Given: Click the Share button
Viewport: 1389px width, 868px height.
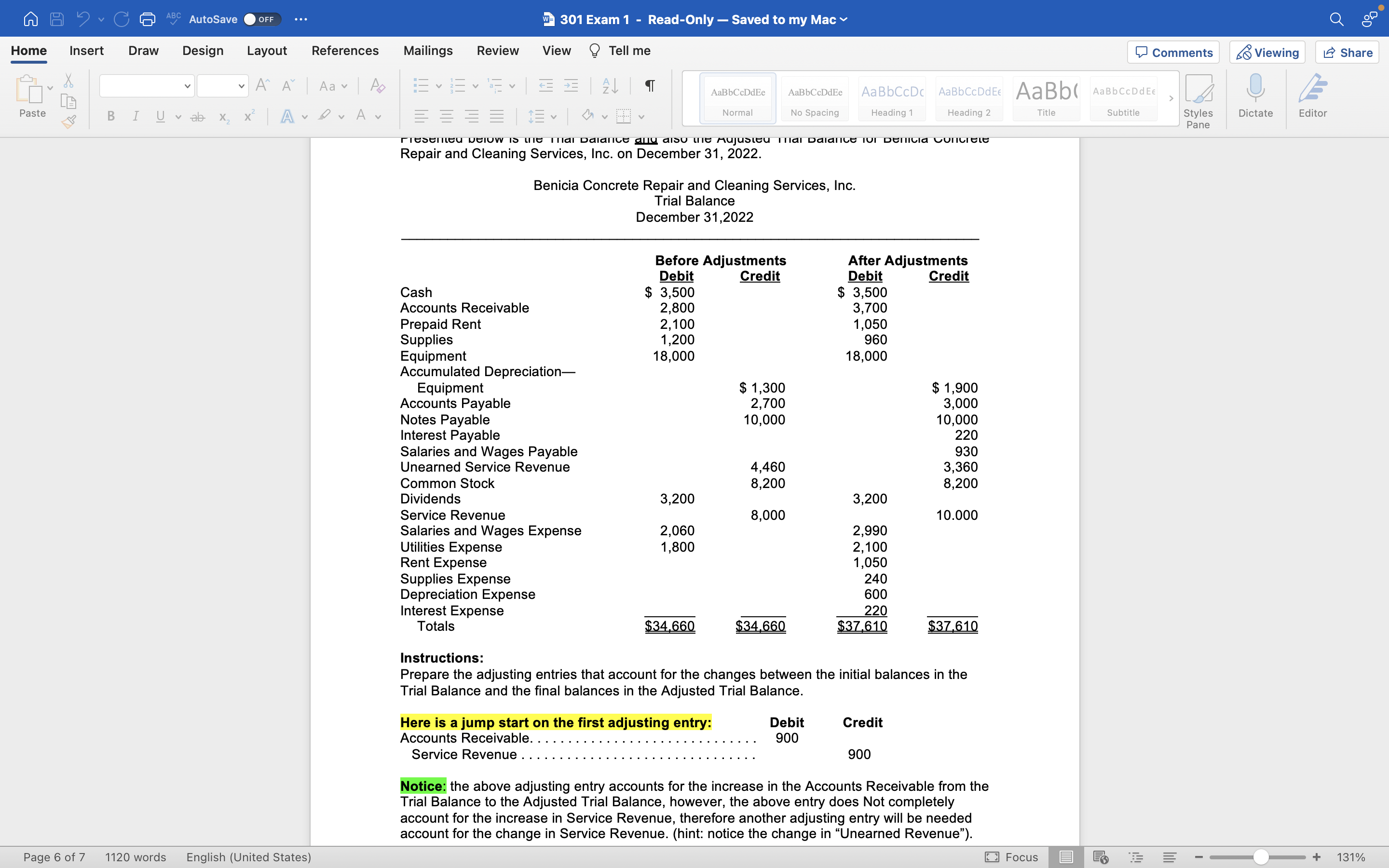Looking at the screenshot, I should pyautogui.click(x=1347, y=52).
